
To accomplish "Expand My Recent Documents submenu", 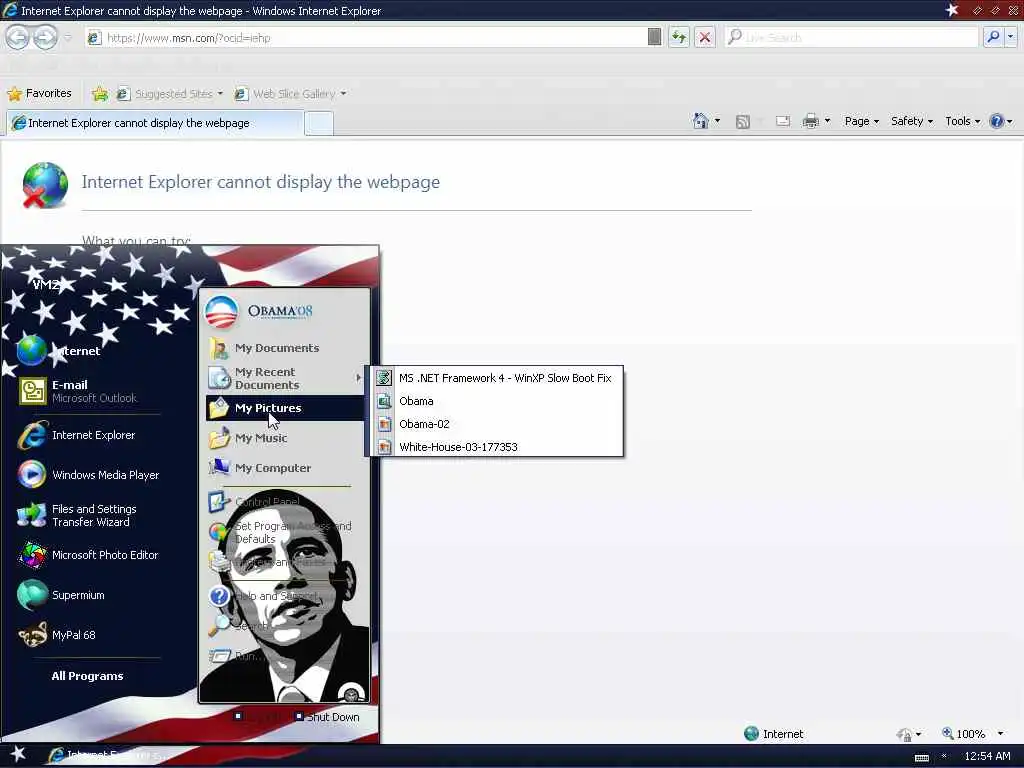I will click(285, 378).
